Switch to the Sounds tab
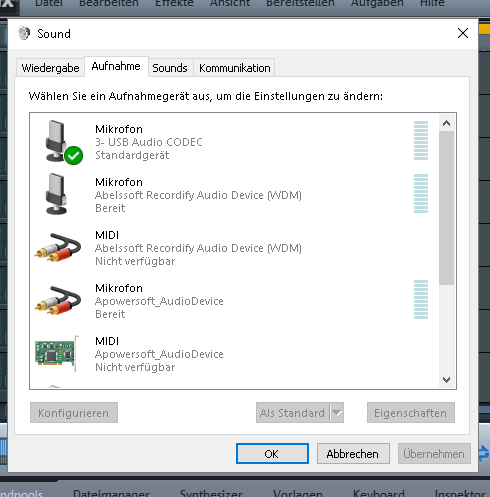 170,68
